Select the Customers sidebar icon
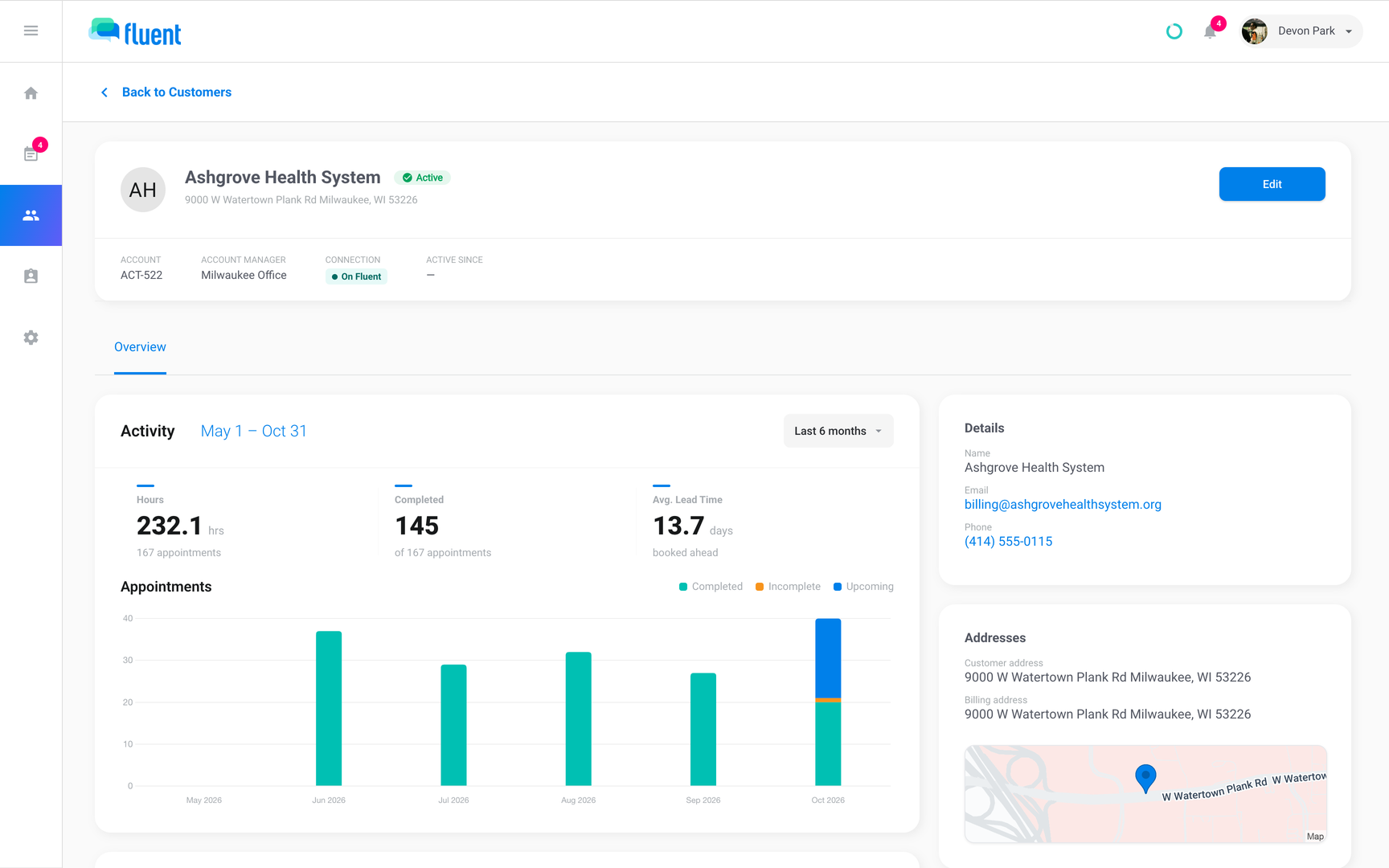Image resolution: width=1389 pixels, height=868 pixels. point(31,215)
